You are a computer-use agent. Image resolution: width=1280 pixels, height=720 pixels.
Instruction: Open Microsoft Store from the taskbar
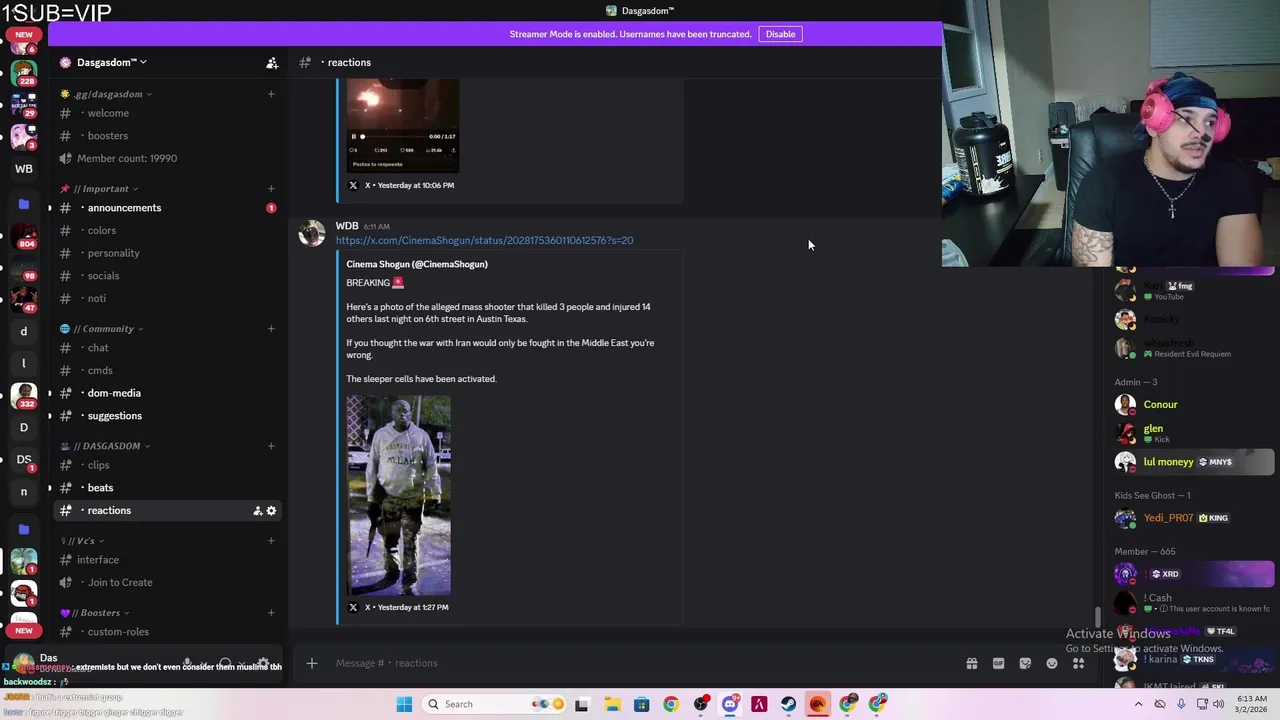641,704
